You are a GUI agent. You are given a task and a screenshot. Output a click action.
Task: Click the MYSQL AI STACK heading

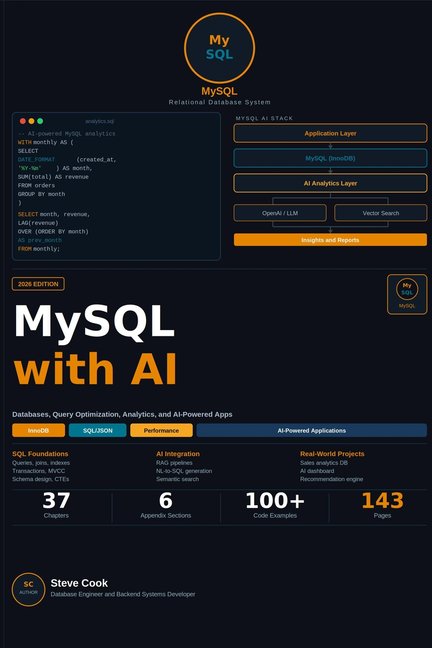tap(264, 118)
